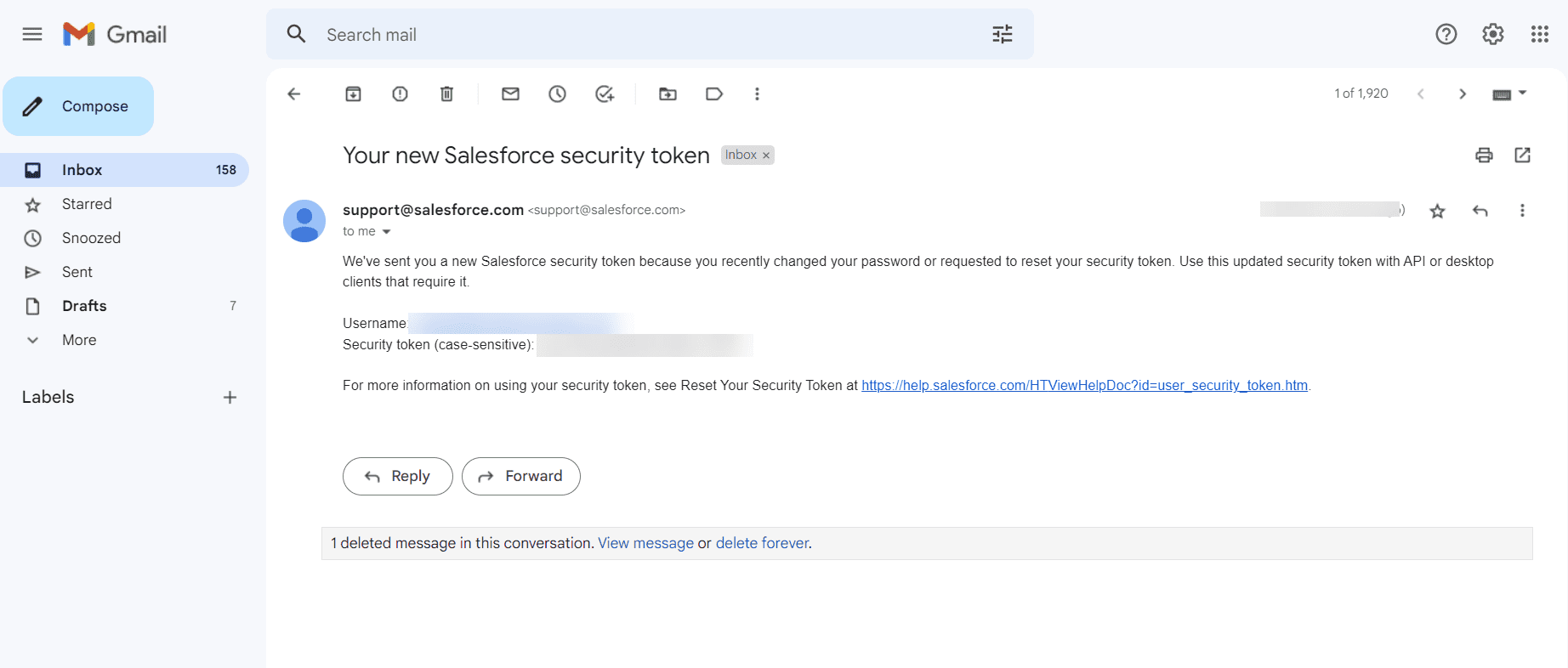The width and height of the screenshot is (1568, 668).
Task: Open the Salesforce help documentation link
Action: coord(1084,386)
